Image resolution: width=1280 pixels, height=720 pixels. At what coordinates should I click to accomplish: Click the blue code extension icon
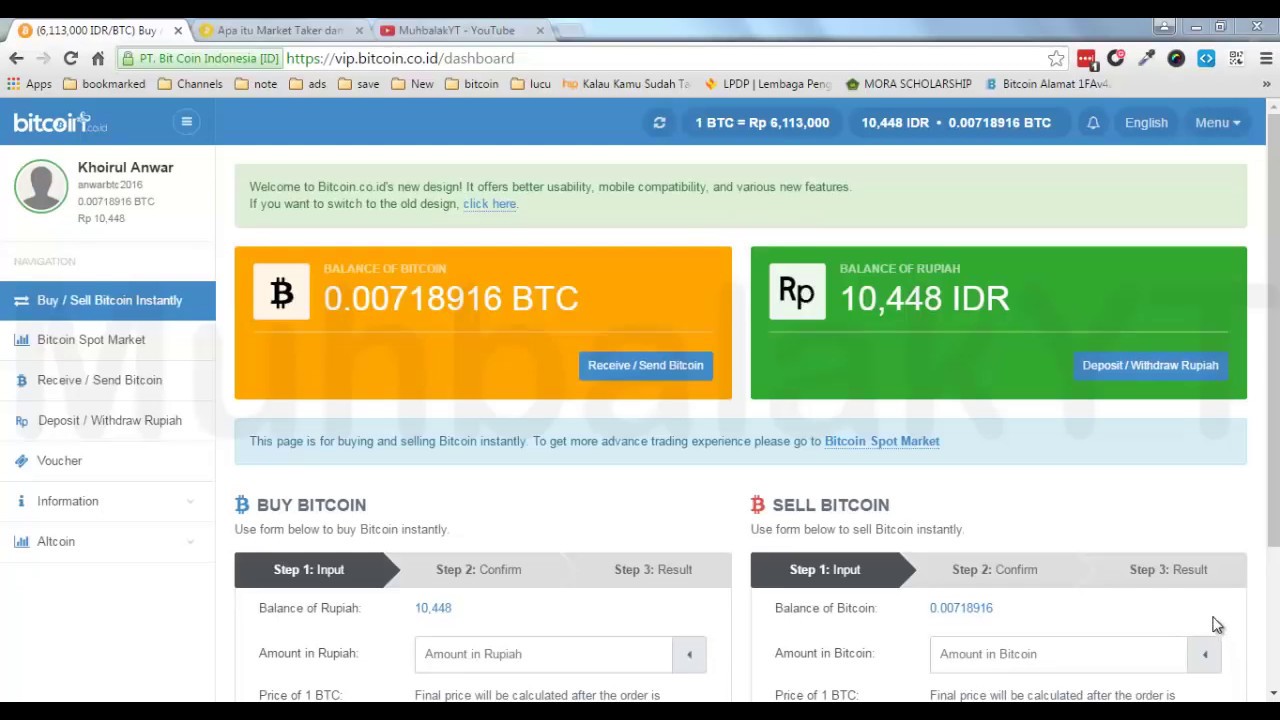pos(1206,59)
